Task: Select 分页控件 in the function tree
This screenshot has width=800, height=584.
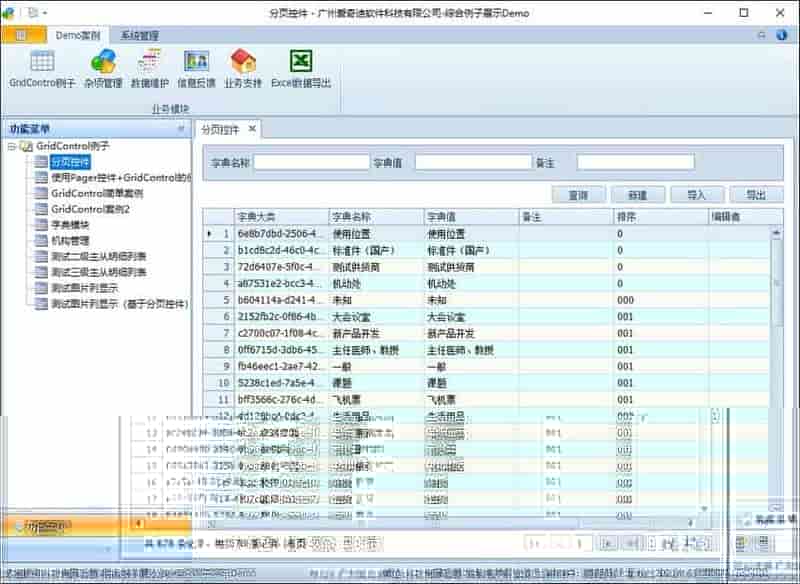Action: [x=70, y=162]
